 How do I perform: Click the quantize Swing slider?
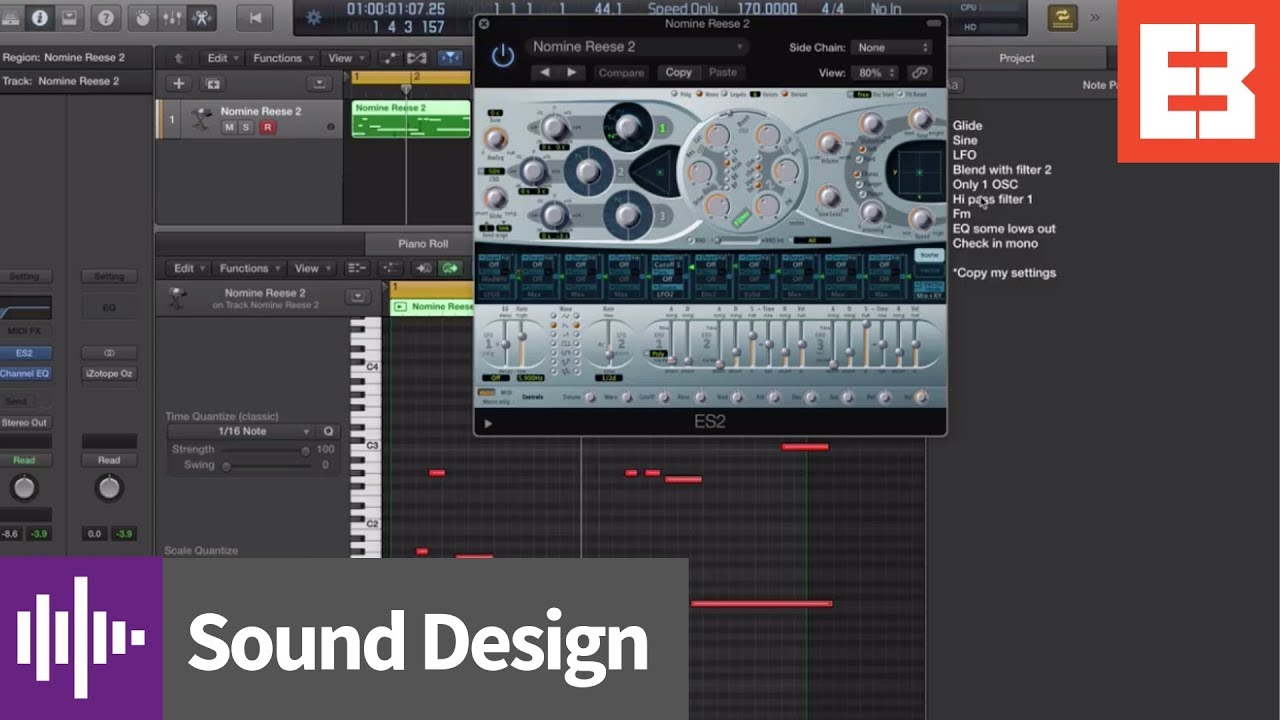point(265,465)
